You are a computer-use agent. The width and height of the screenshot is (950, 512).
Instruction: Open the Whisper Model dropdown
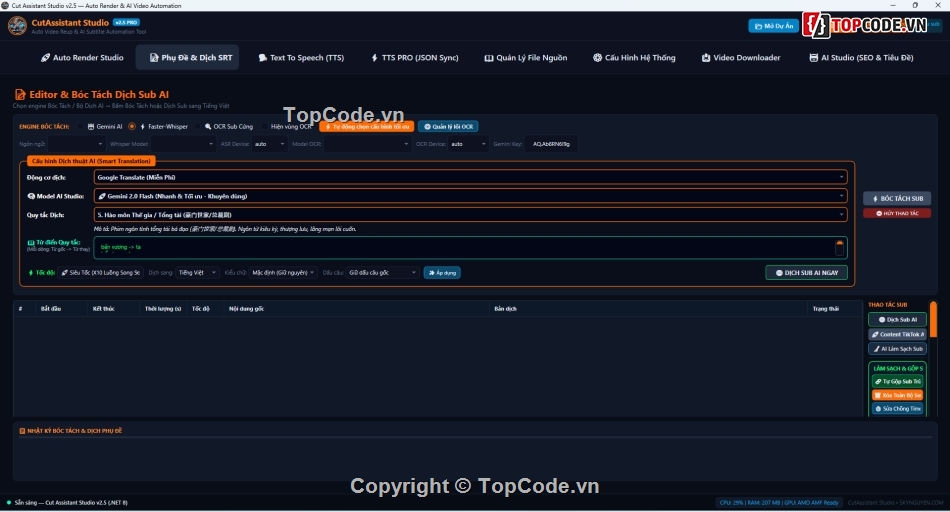coord(183,144)
